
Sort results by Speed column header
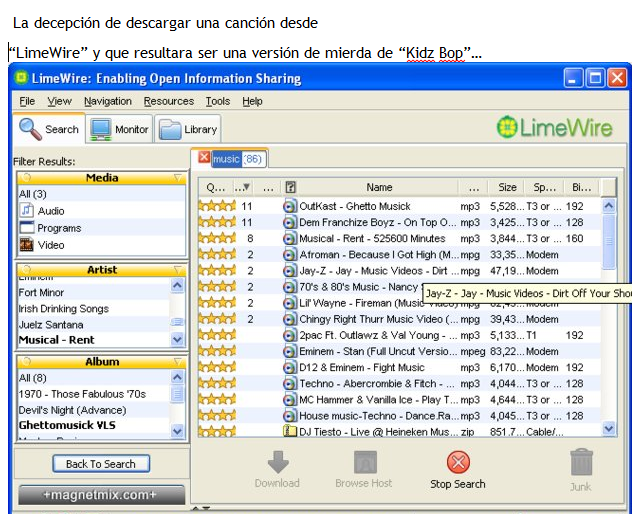[544, 187]
